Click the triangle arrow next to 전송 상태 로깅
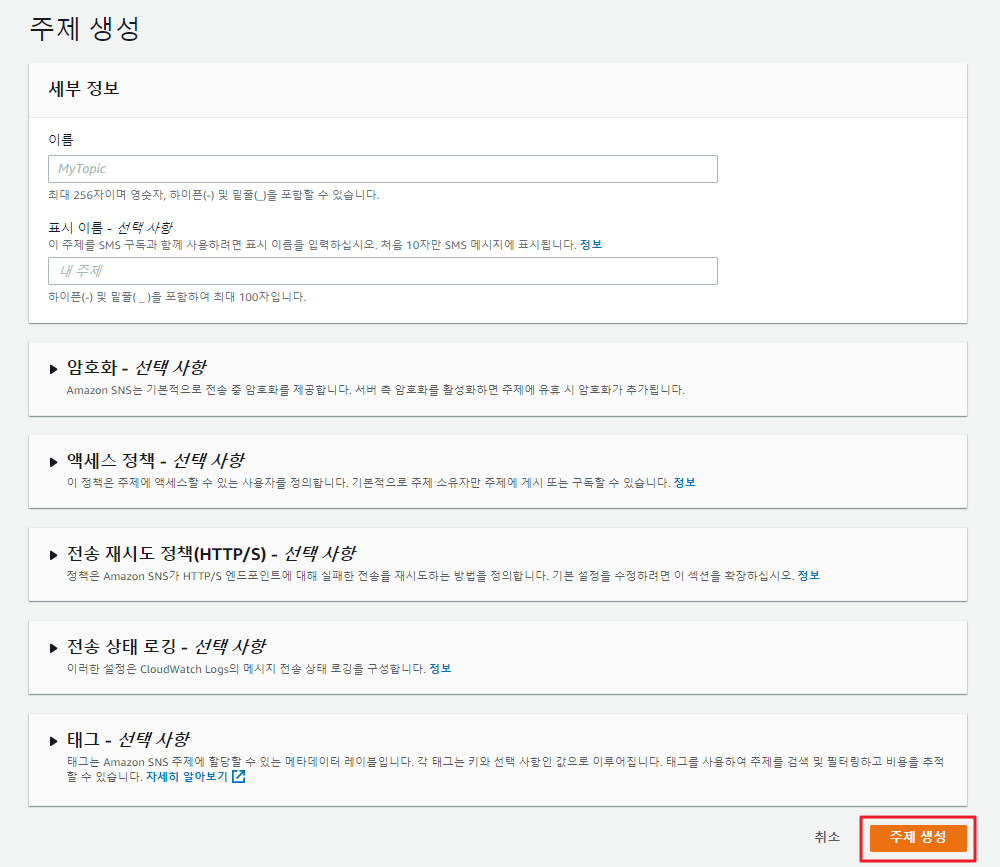This screenshot has width=1000, height=867. [x=54, y=647]
